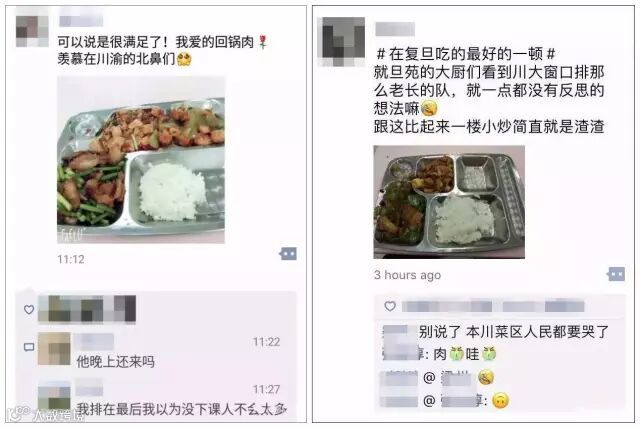Tap the heart likes icon in the right post
This screenshot has height=428, width=640.
(390, 306)
